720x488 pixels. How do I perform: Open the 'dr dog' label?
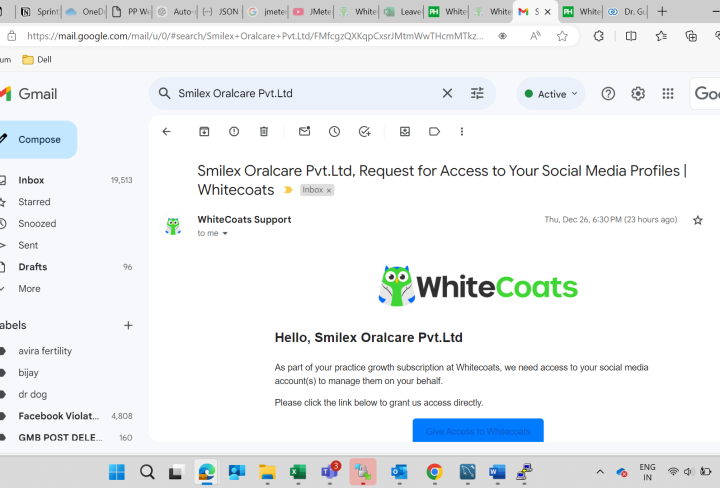click(x=33, y=394)
